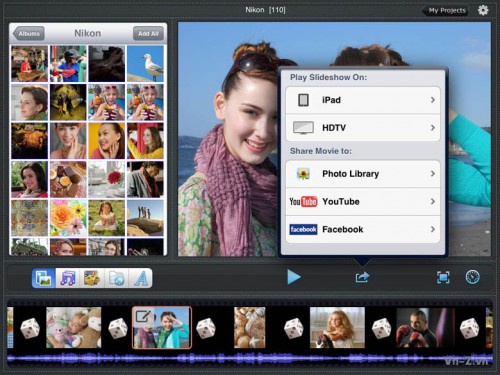500x375 pixels.
Task: Click the HDTV screen icon
Action: pyautogui.click(x=303, y=128)
